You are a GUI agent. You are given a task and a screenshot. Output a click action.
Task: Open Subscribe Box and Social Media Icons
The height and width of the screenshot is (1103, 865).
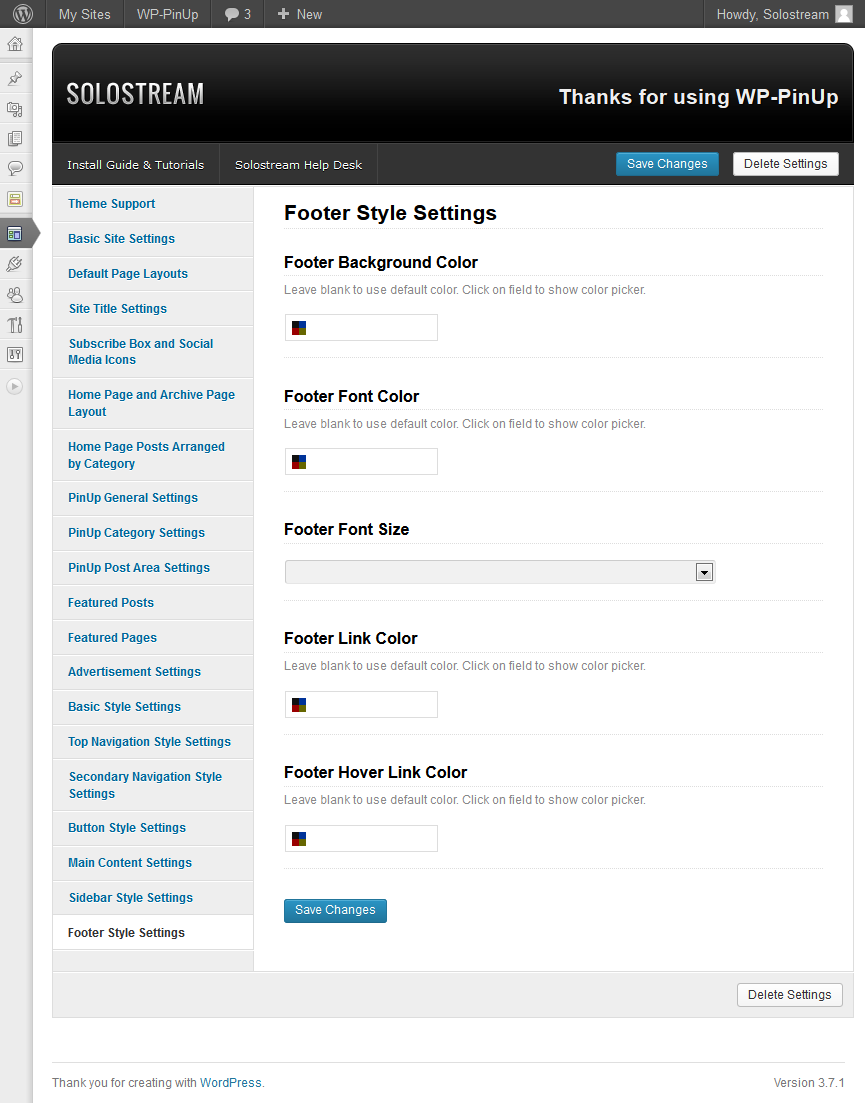[153, 352]
